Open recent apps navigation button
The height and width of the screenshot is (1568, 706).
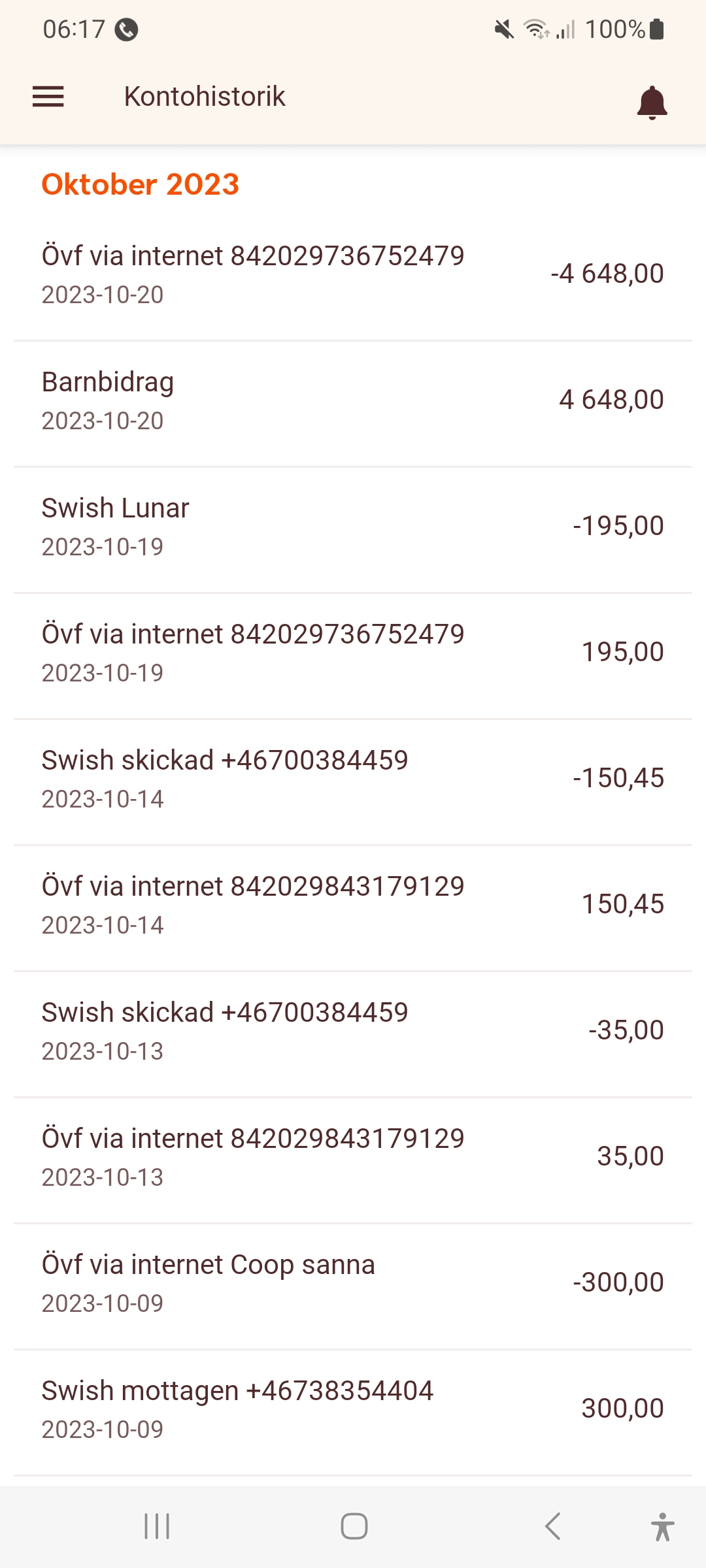click(x=157, y=1526)
